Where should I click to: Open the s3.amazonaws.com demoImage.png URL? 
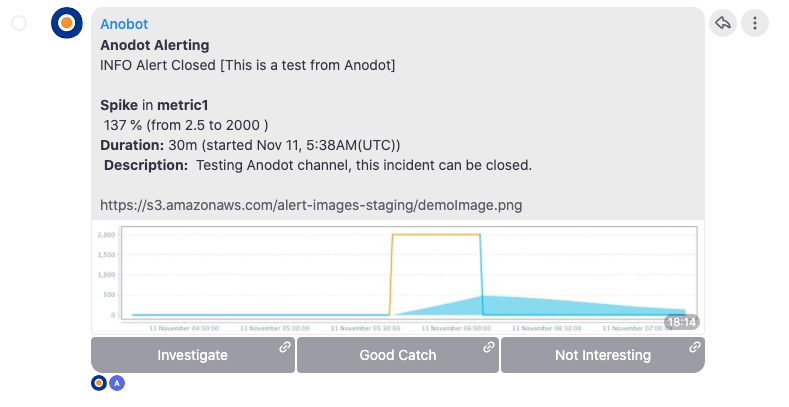point(311,205)
